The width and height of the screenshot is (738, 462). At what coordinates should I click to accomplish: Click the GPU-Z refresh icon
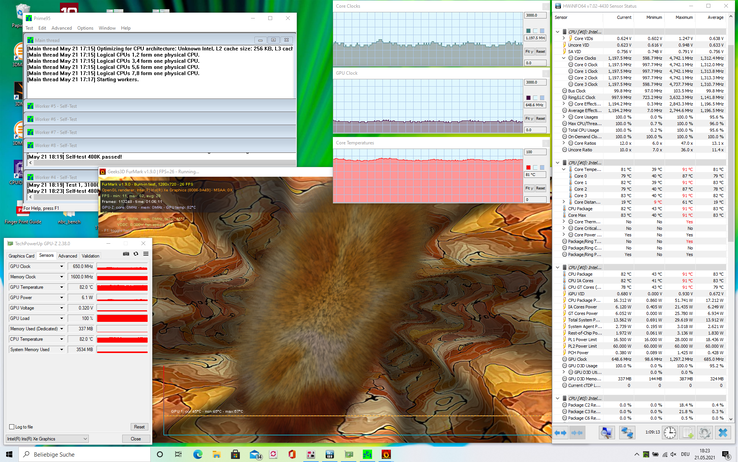pos(135,254)
